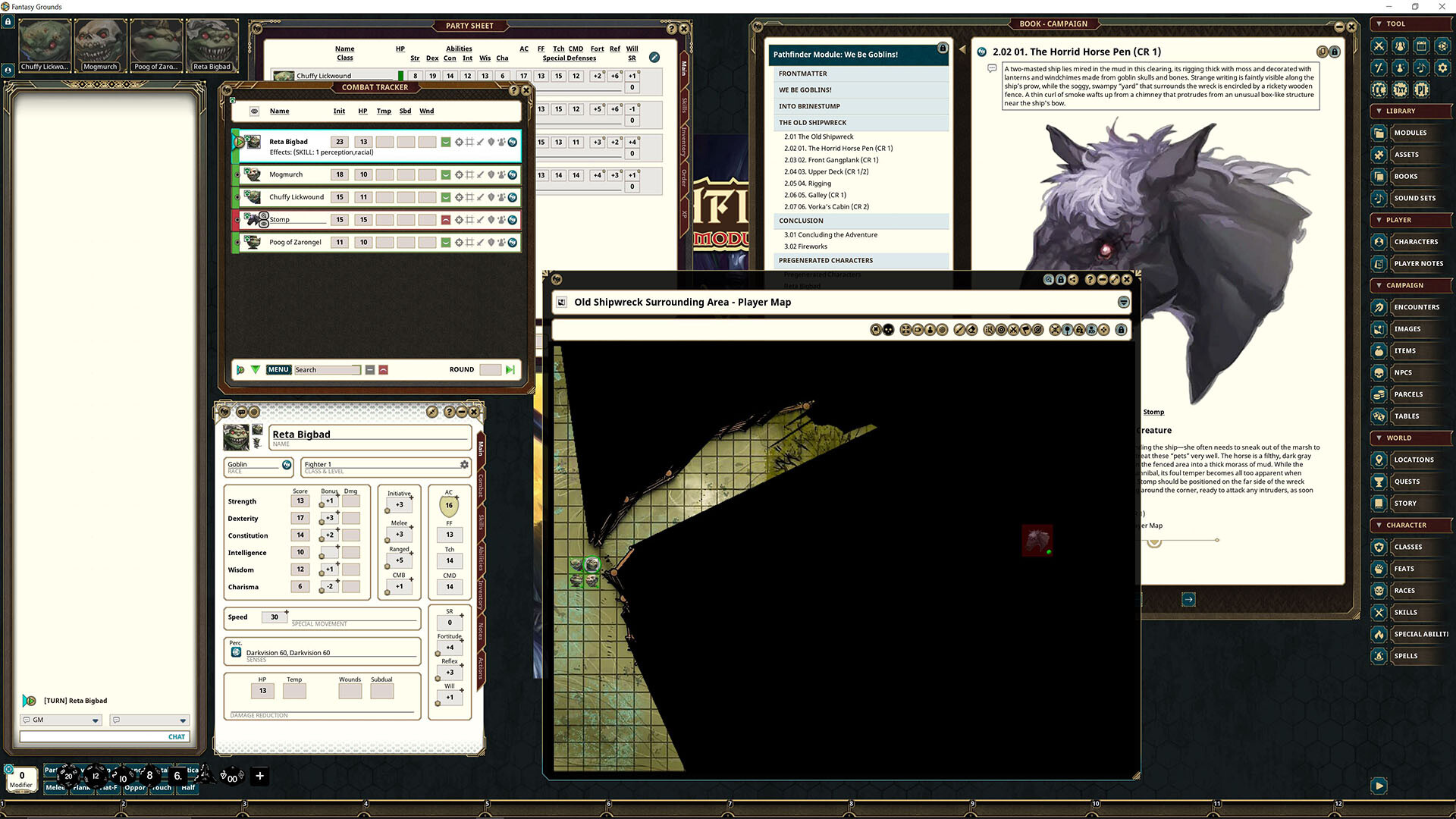This screenshot has width=1456, height=819.
Task: Open the Calendar tool icon
Action: tap(1420, 46)
